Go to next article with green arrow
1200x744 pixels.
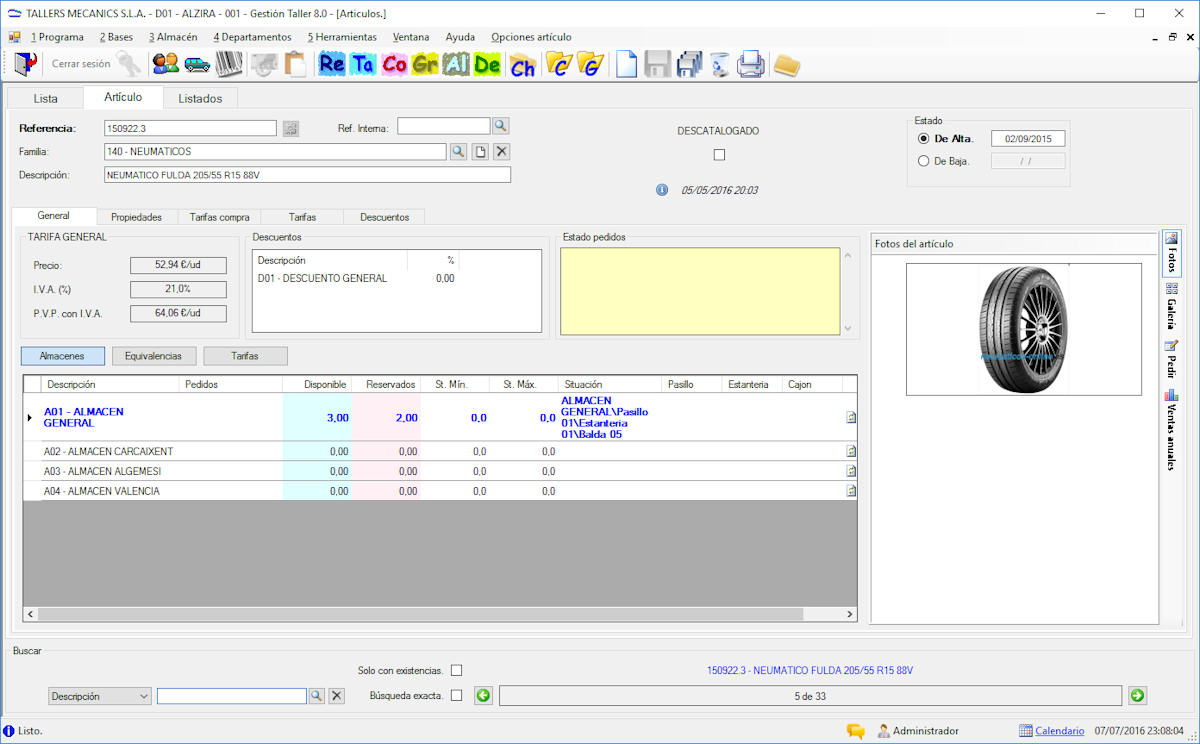(1137, 696)
